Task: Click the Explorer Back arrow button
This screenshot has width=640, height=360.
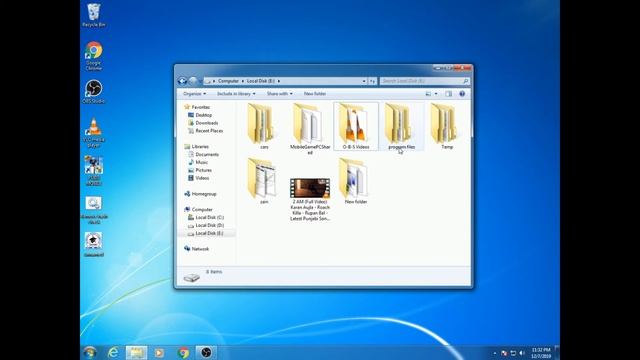Action: (x=182, y=81)
